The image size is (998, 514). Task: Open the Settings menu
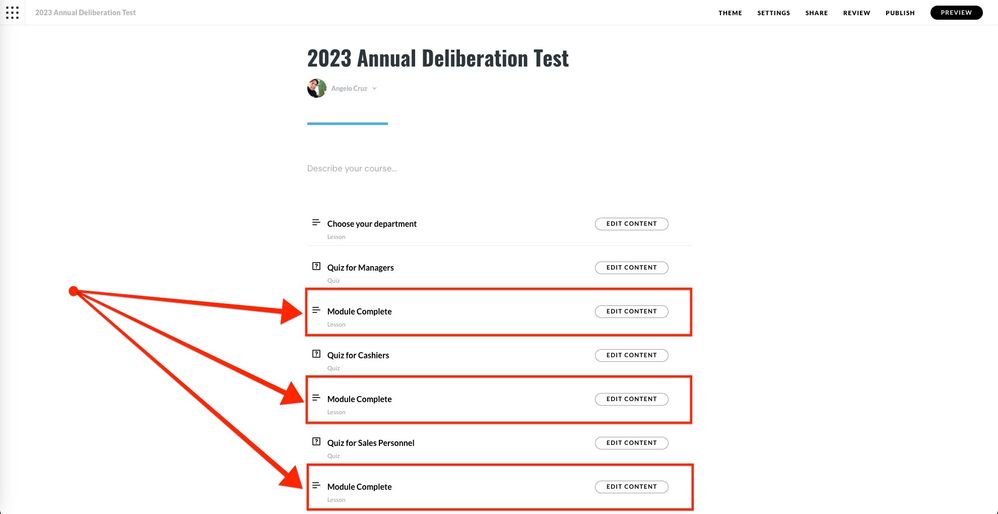[773, 13]
